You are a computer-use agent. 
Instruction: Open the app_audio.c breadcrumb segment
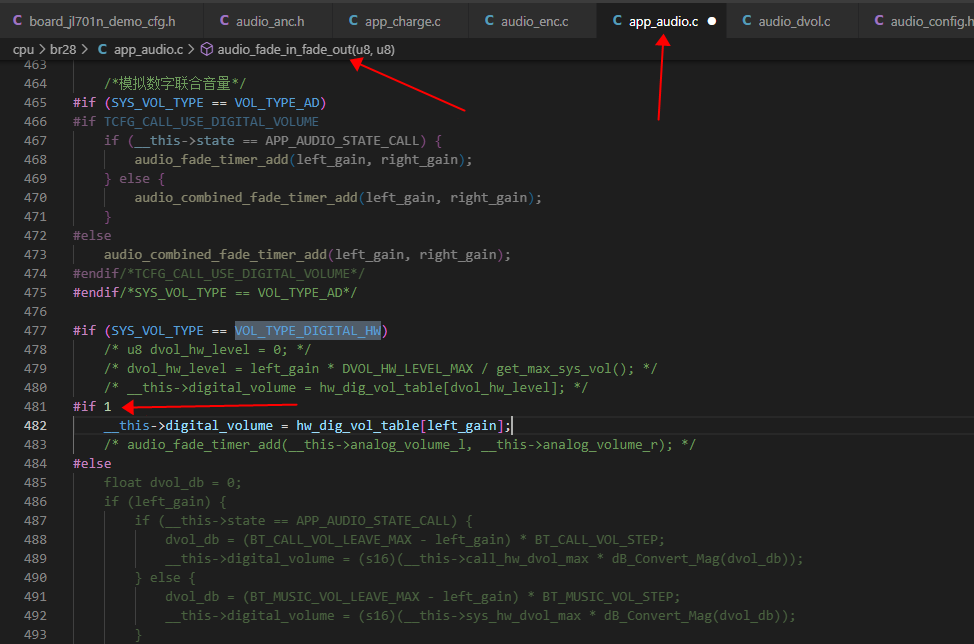(148, 50)
